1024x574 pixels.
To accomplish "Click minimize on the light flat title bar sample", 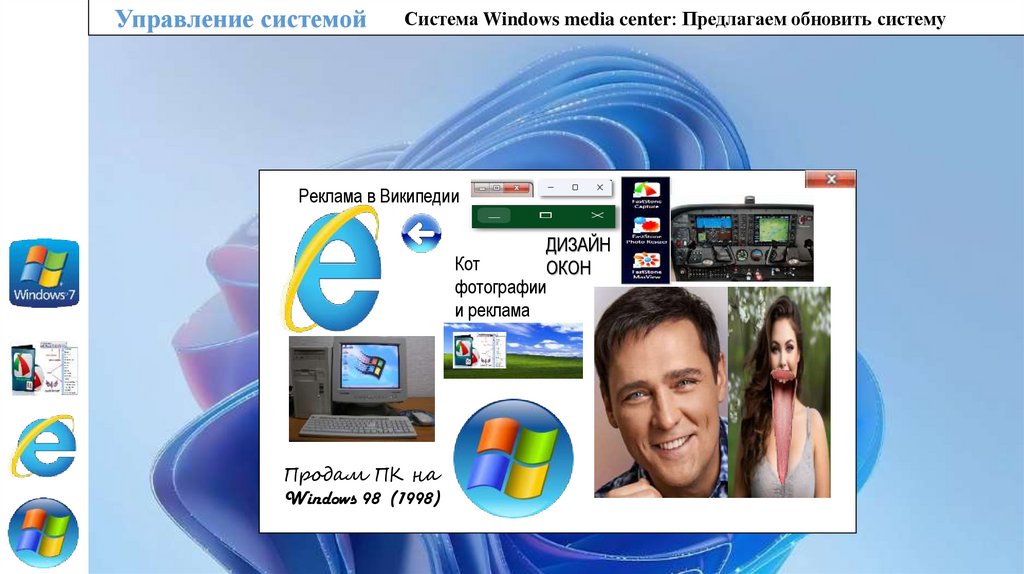I will (x=551, y=187).
